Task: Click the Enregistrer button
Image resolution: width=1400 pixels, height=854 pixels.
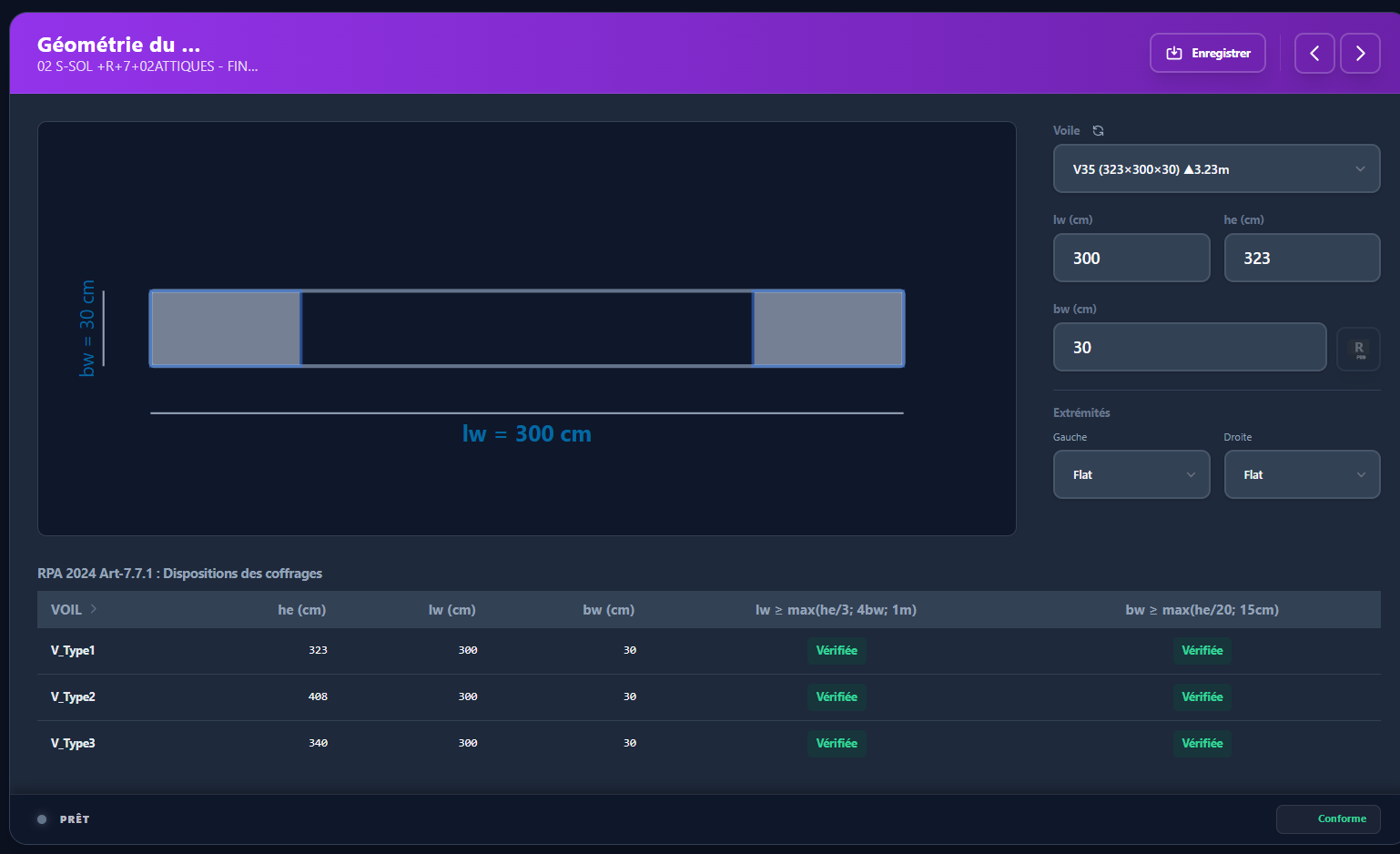Action: (1208, 53)
